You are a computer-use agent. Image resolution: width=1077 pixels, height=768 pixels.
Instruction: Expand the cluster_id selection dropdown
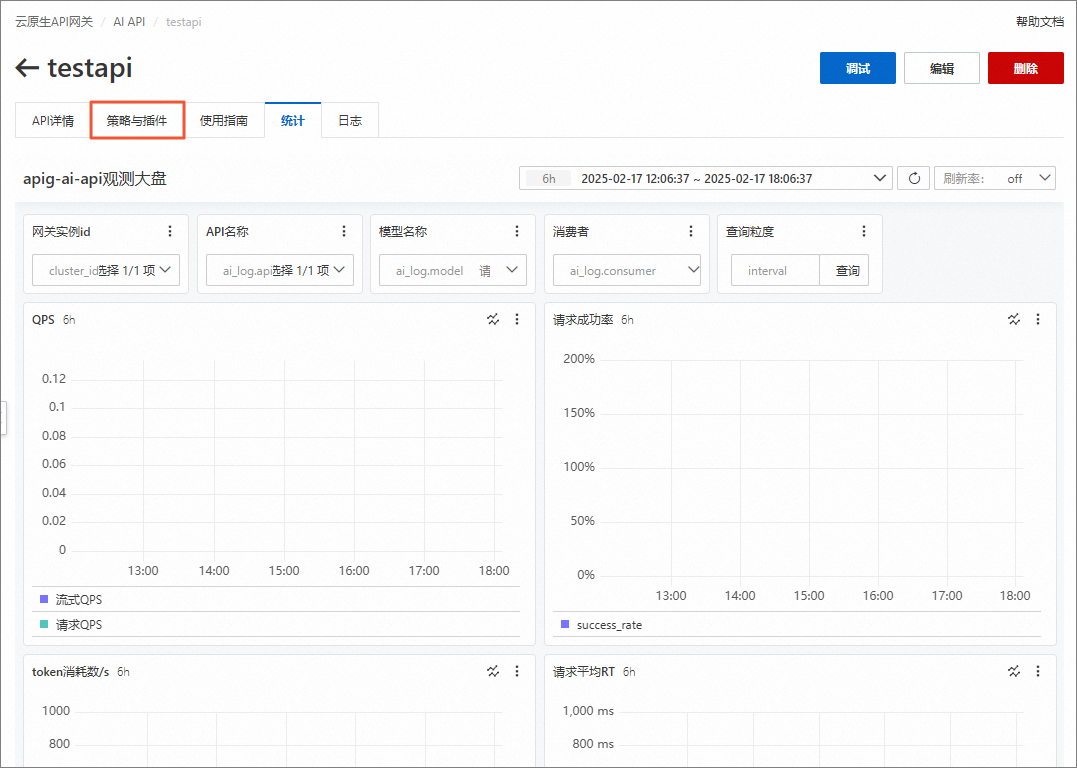(x=106, y=271)
